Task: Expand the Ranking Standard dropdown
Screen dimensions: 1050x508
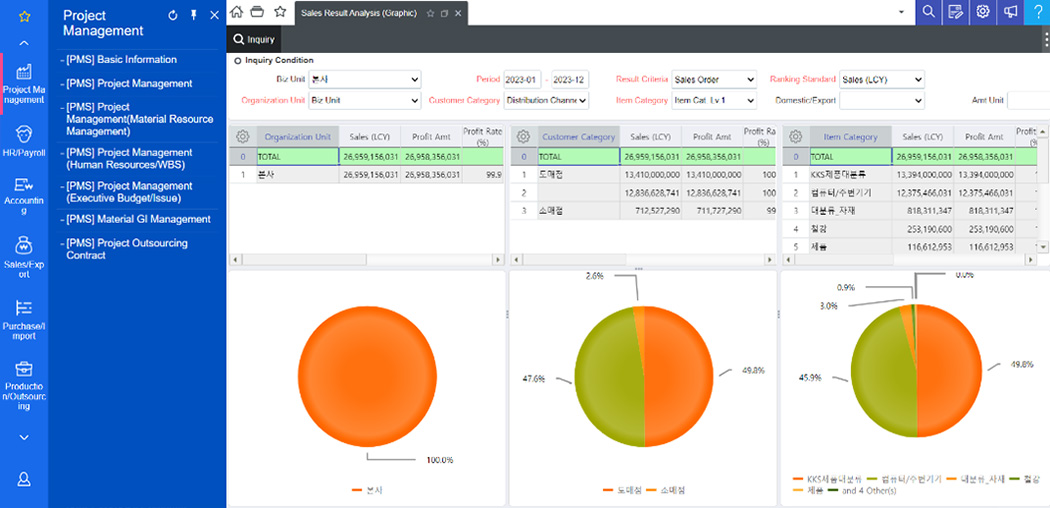Action: 881,79
